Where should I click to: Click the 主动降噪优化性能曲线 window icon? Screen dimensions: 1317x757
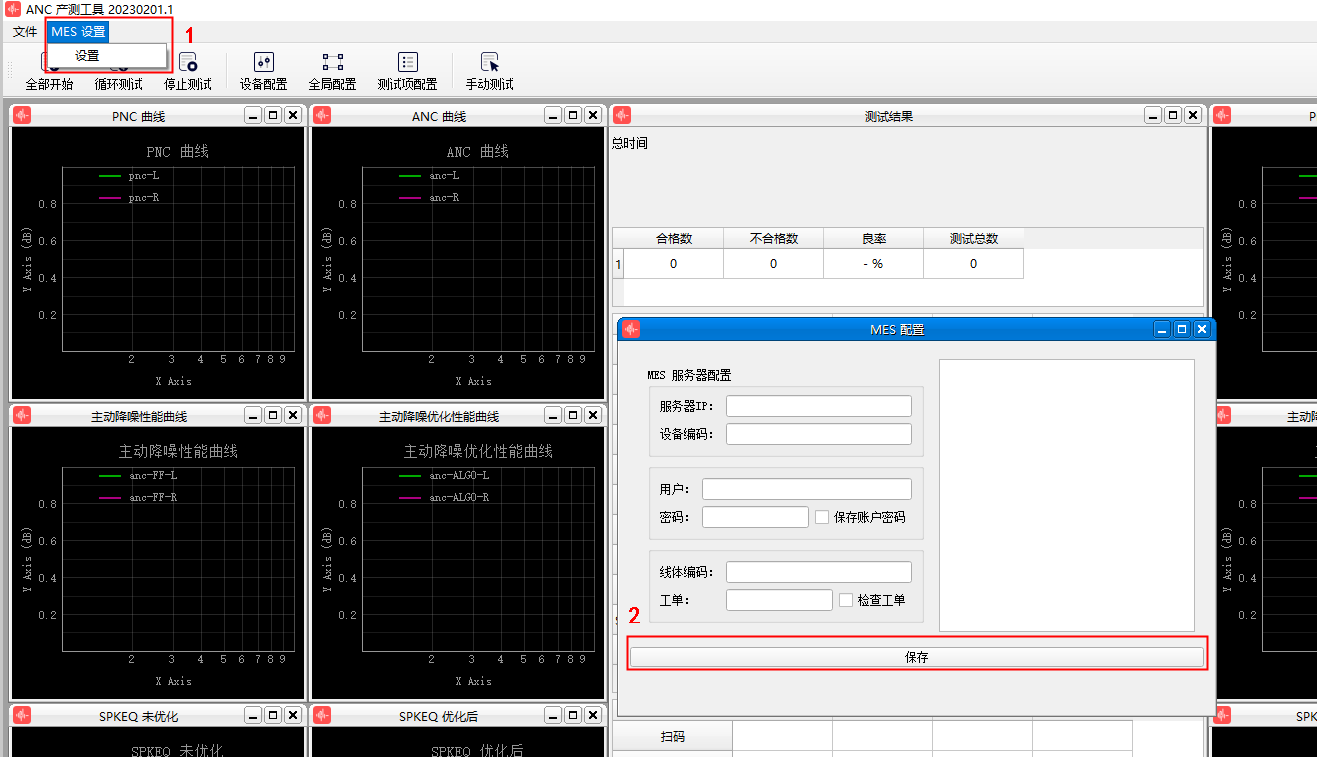point(322,415)
